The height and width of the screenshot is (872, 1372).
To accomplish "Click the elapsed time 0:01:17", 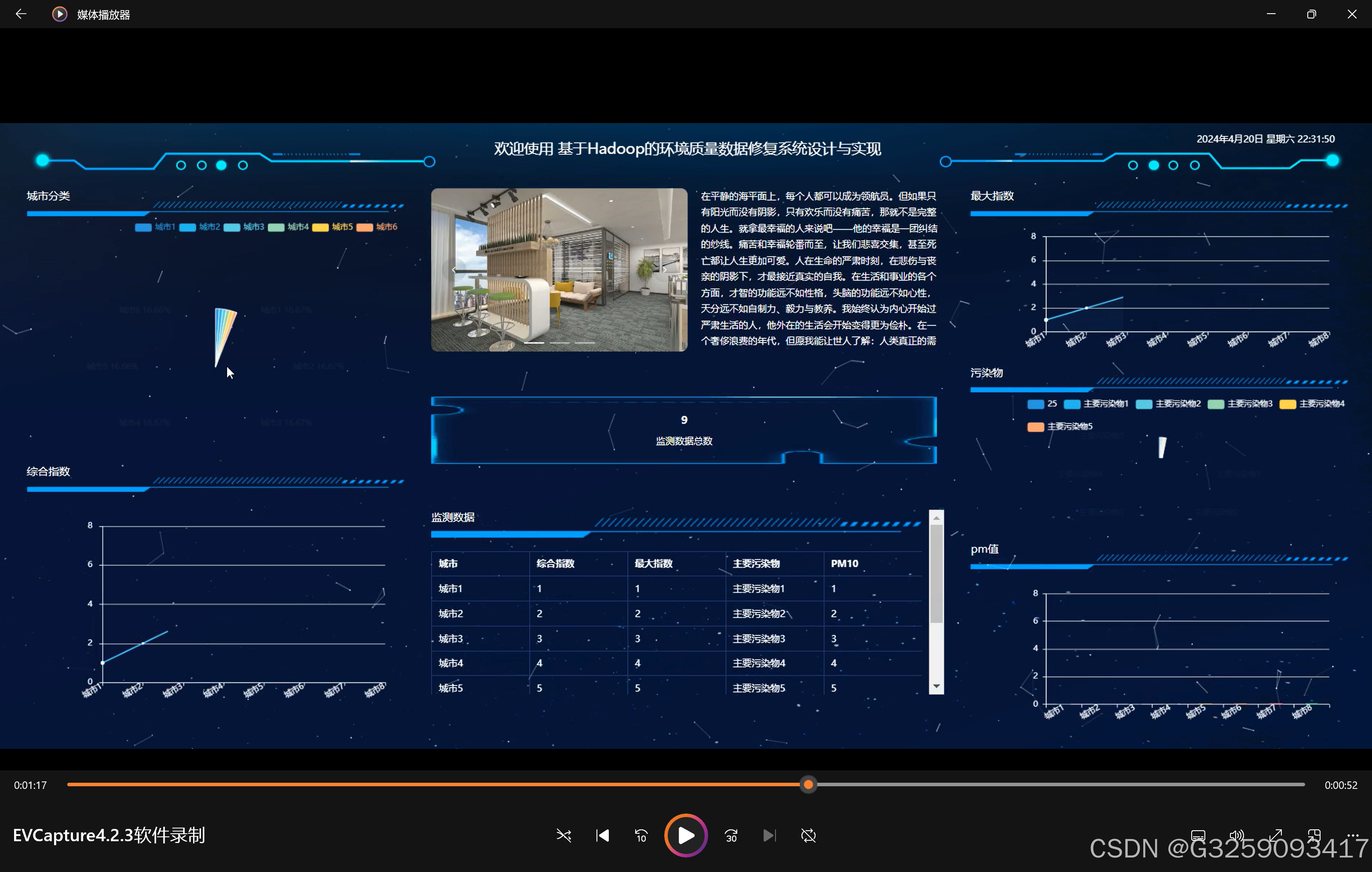I will coord(30,785).
